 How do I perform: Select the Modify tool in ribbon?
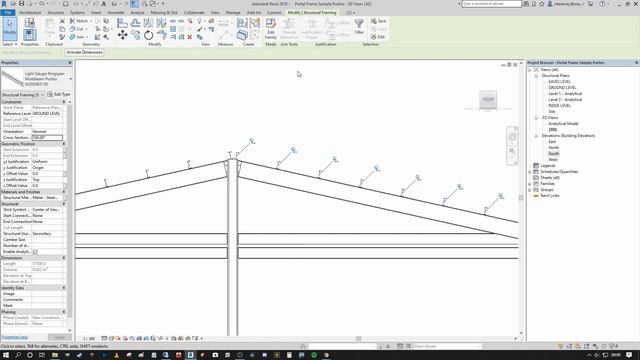click(x=10, y=28)
